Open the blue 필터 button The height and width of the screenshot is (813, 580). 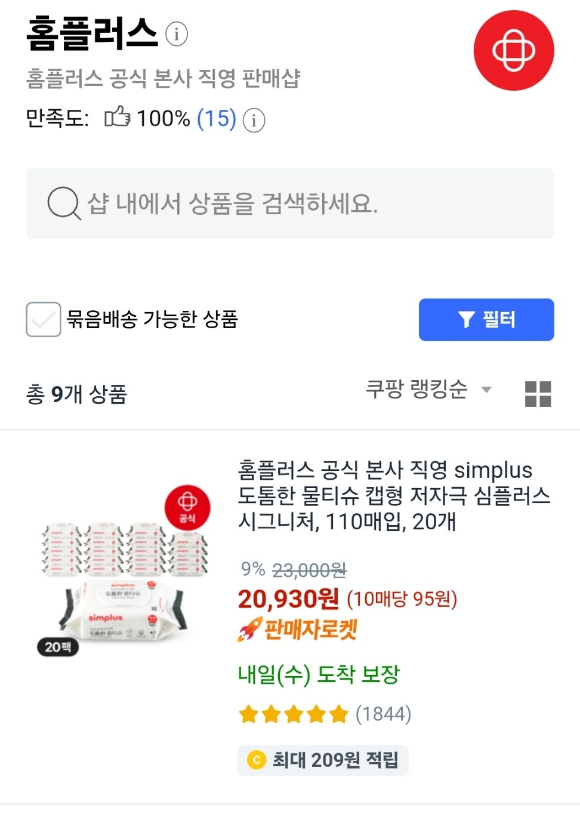pyautogui.click(x=486, y=319)
